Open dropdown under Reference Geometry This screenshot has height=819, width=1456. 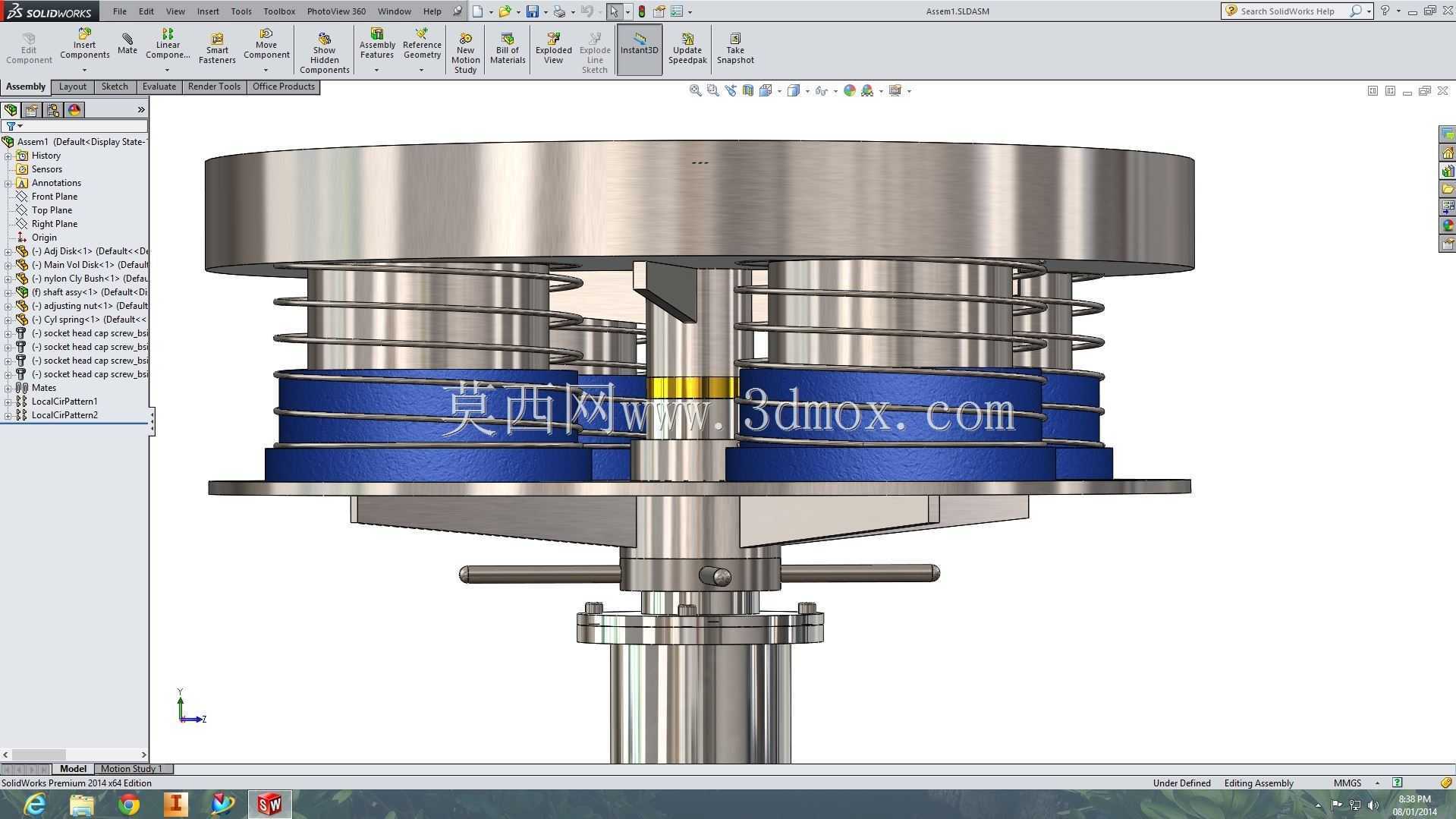pos(421,70)
